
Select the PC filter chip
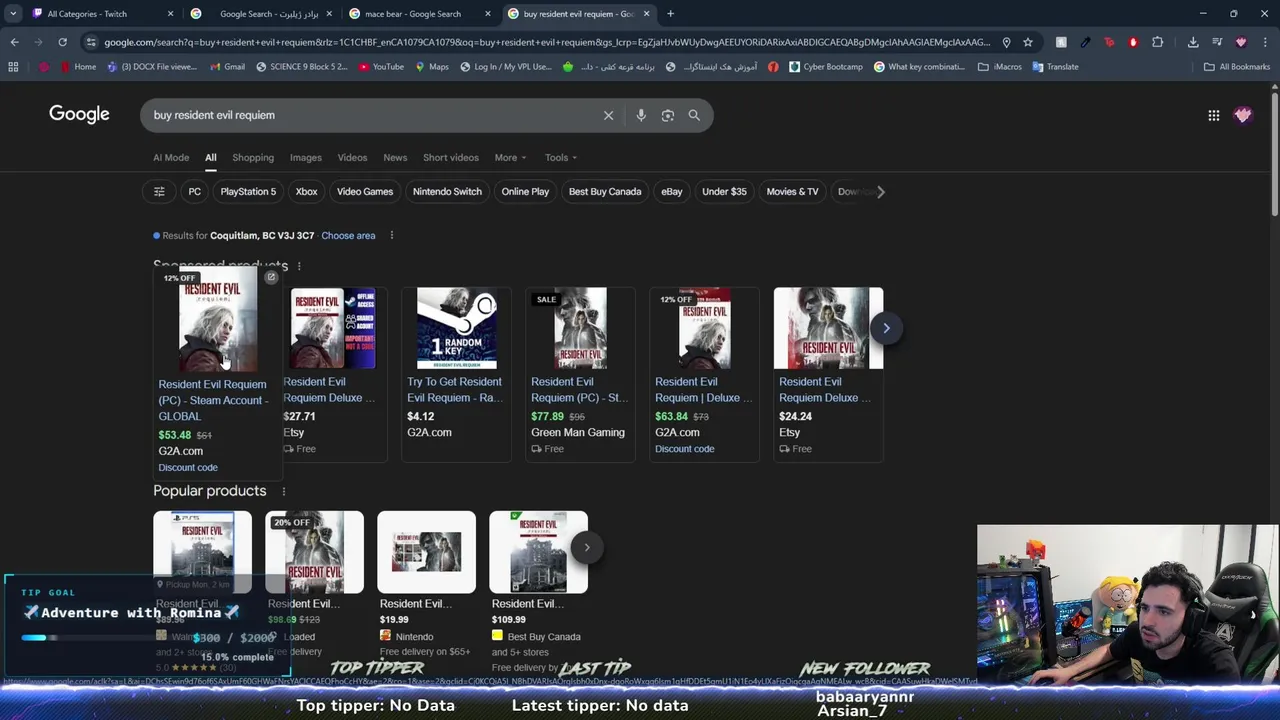[195, 191]
